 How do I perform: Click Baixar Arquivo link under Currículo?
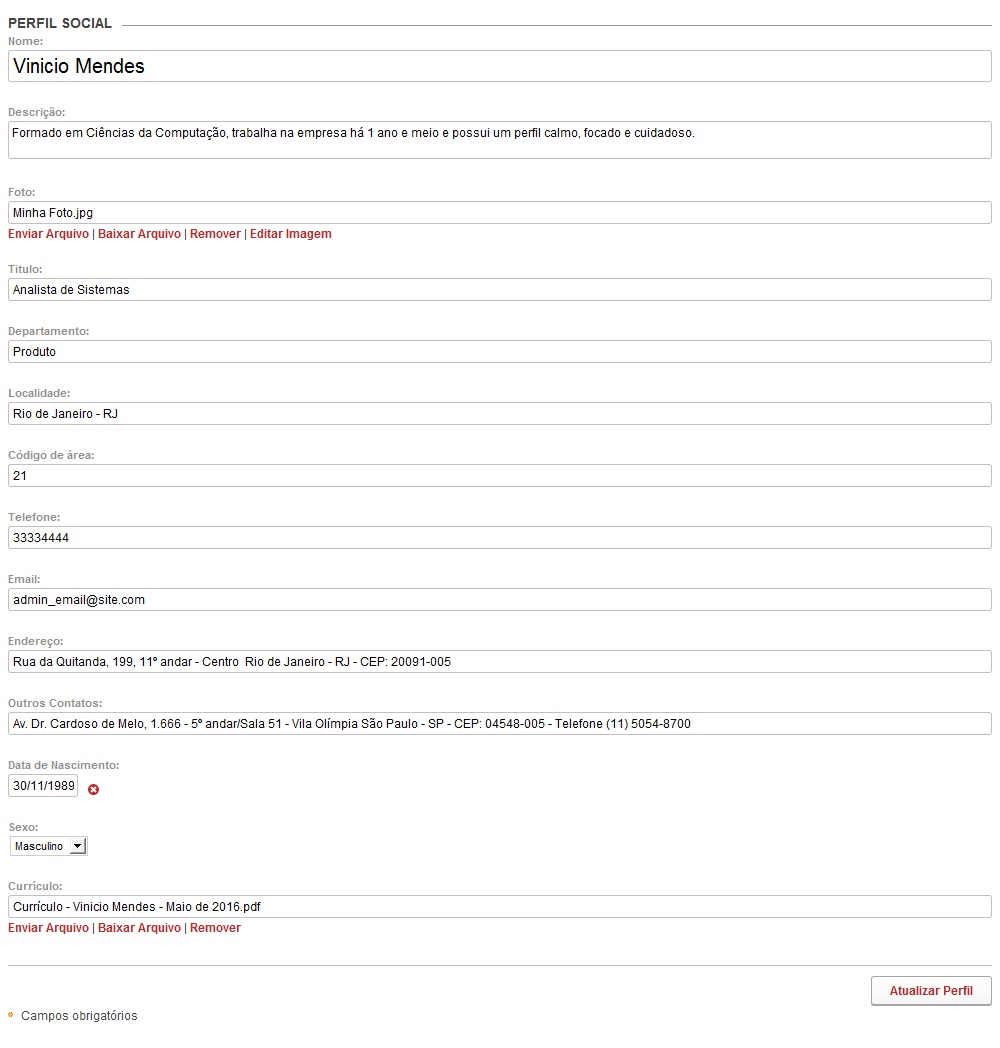[x=139, y=928]
